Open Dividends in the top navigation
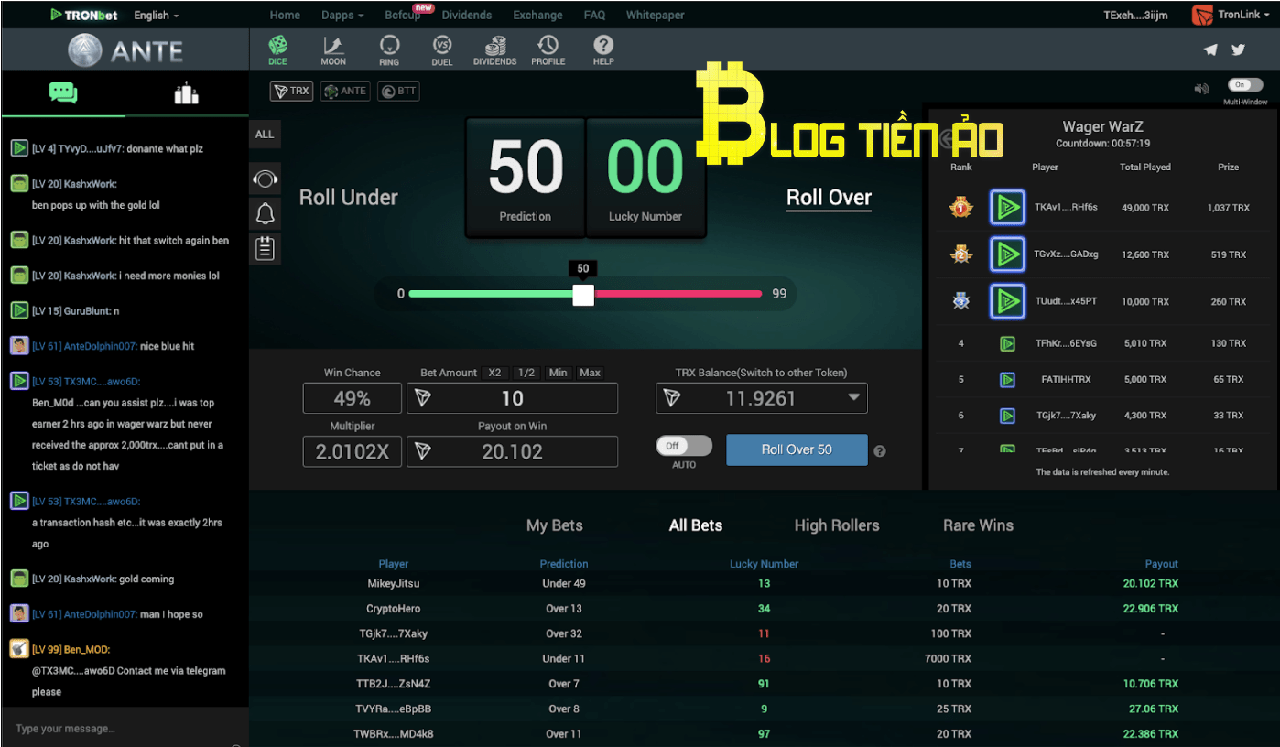 [x=466, y=15]
